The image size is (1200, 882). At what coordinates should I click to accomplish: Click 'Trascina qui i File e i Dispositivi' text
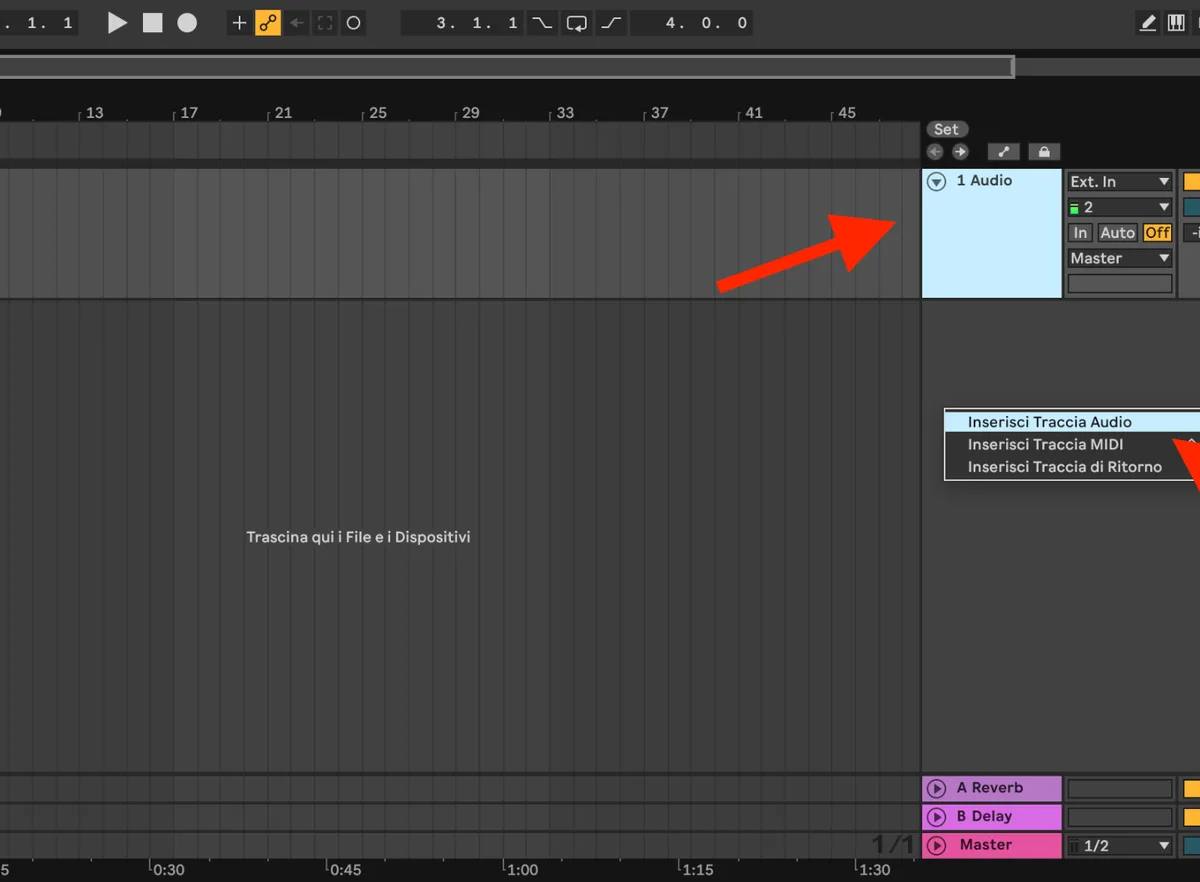[358, 537]
